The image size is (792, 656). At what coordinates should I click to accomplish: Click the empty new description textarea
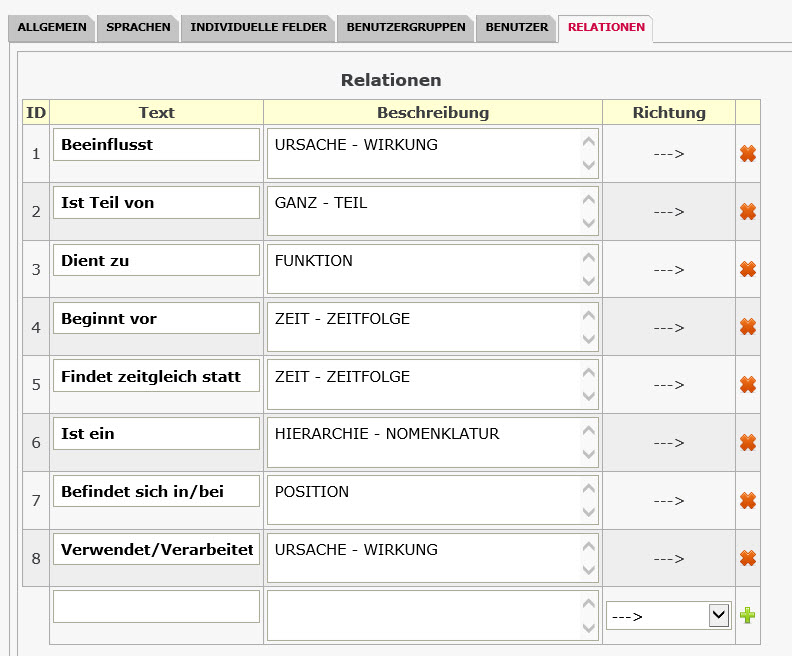[x=423, y=615]
